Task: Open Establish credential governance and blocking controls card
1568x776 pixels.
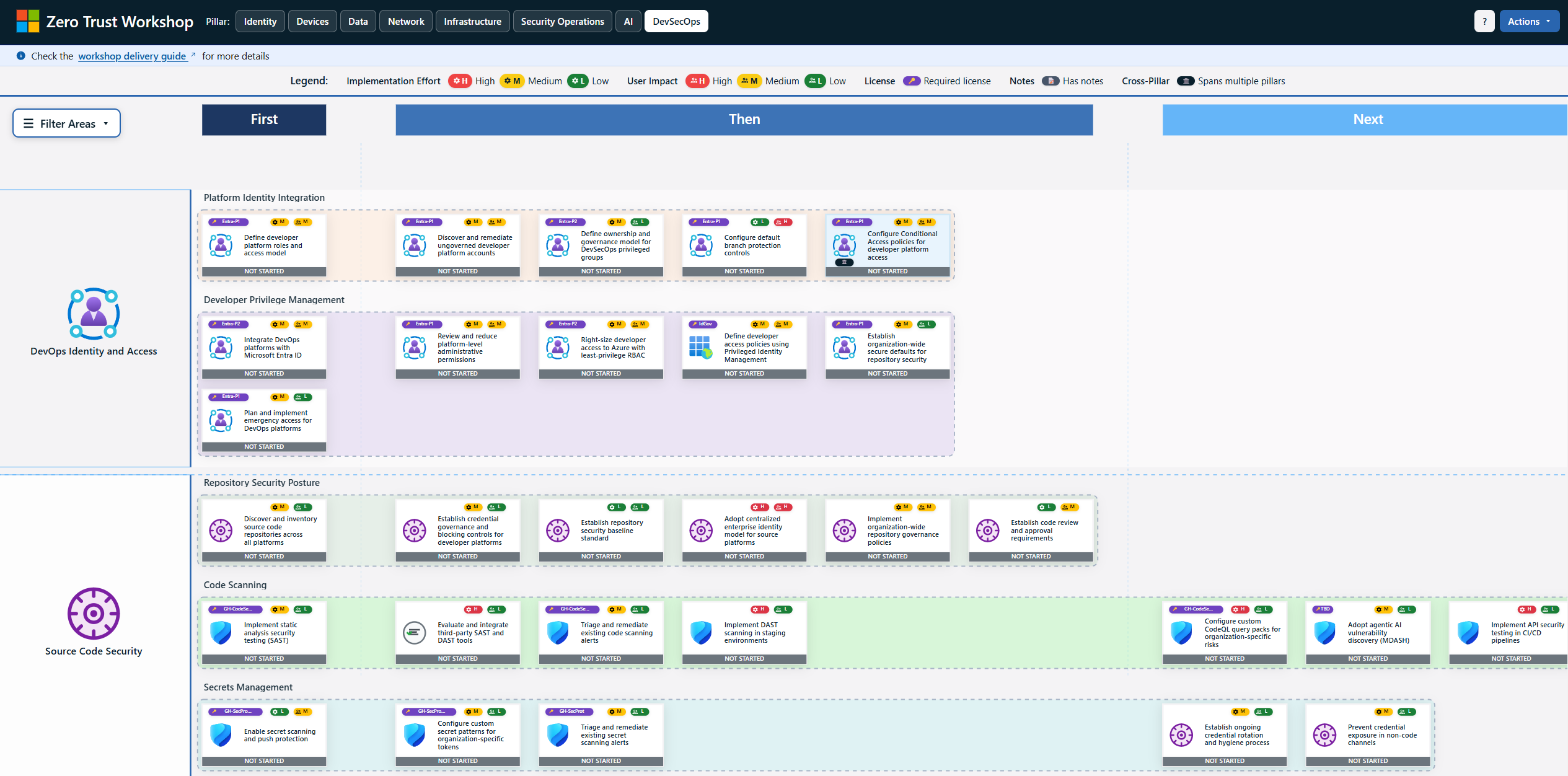Action: (x=458, y=531)
